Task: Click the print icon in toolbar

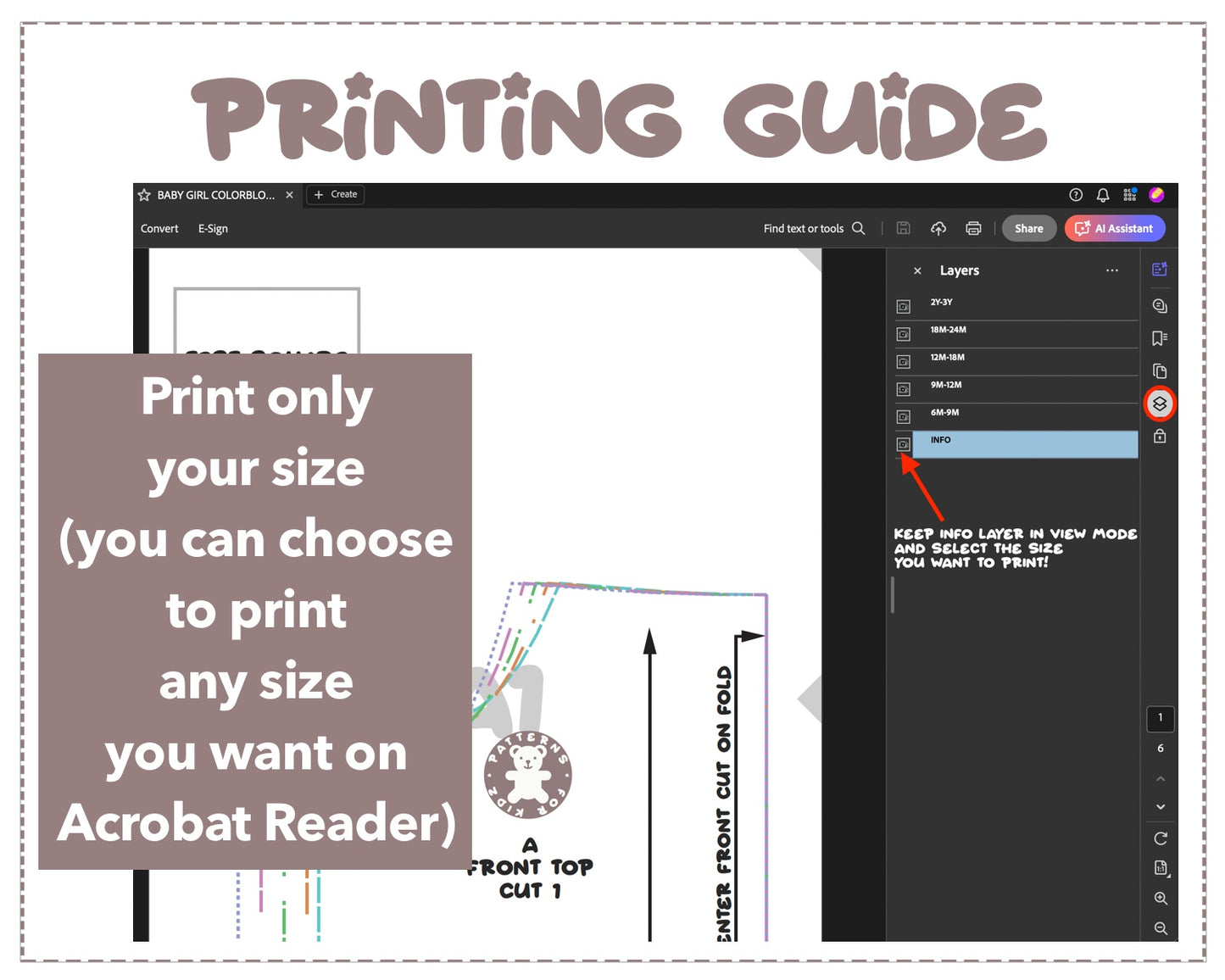Action: click(973, 228)
